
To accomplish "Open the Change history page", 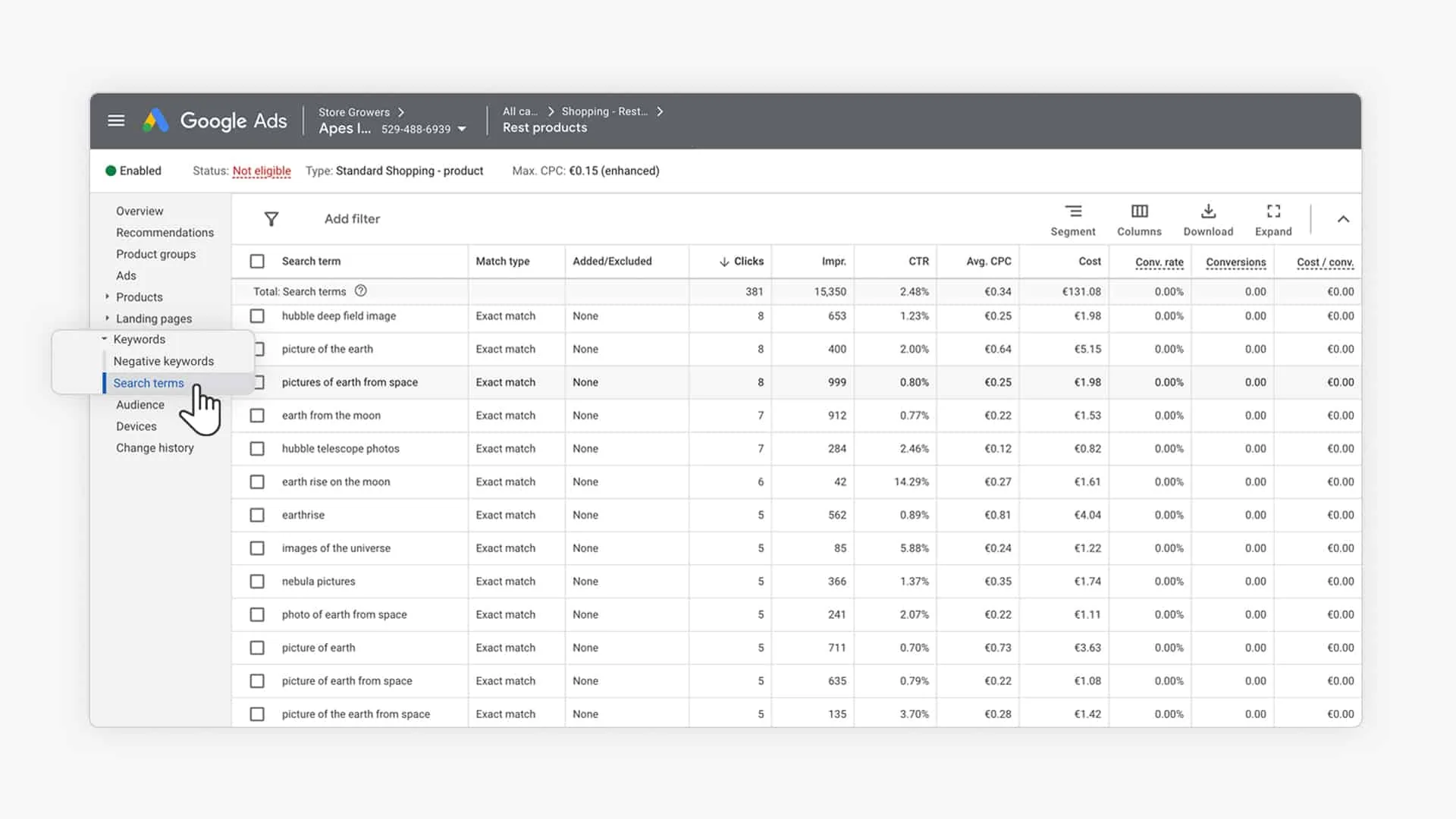I will click(155, 447).
